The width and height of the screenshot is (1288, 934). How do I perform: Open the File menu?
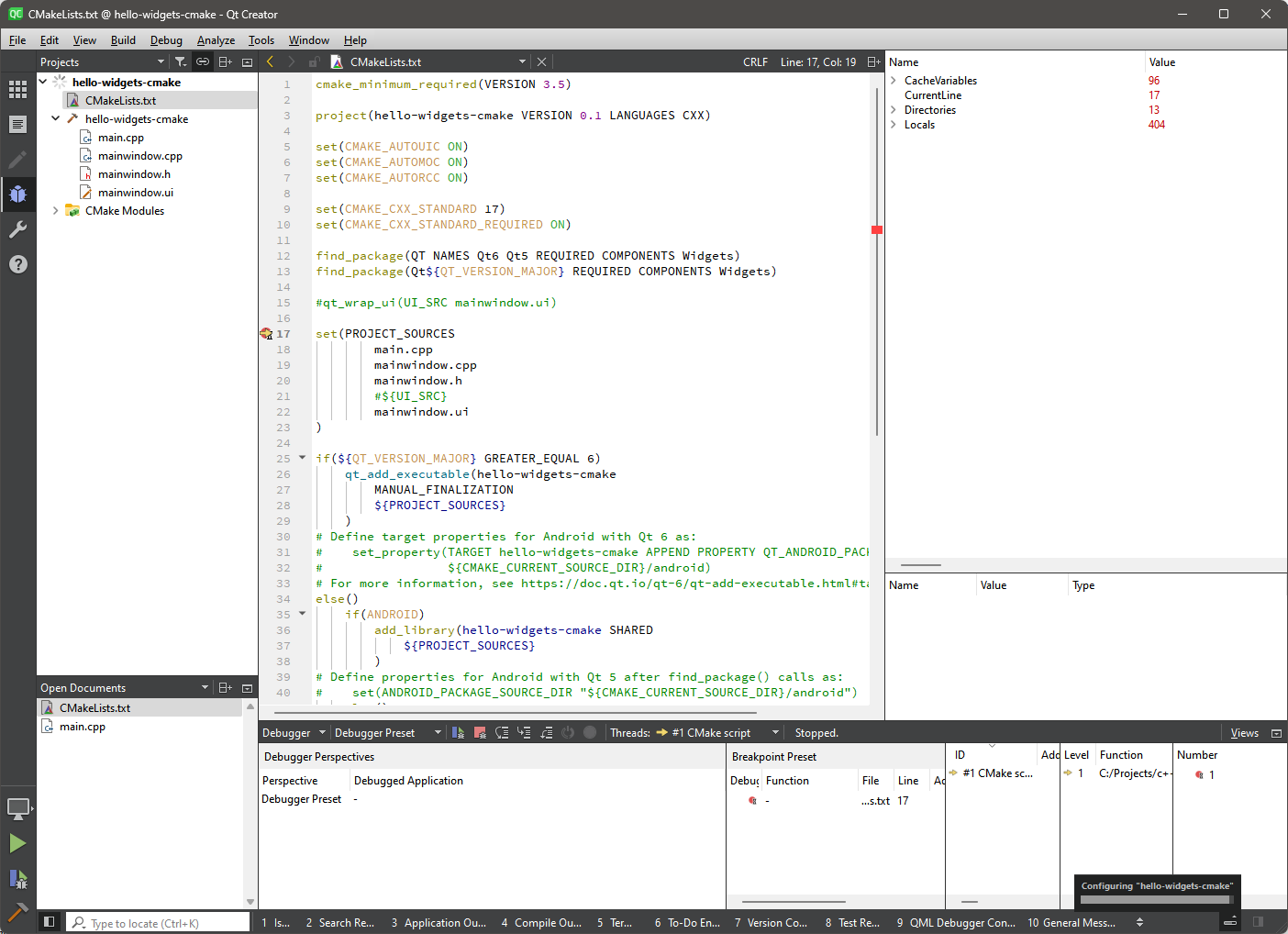tap(17, 39)
